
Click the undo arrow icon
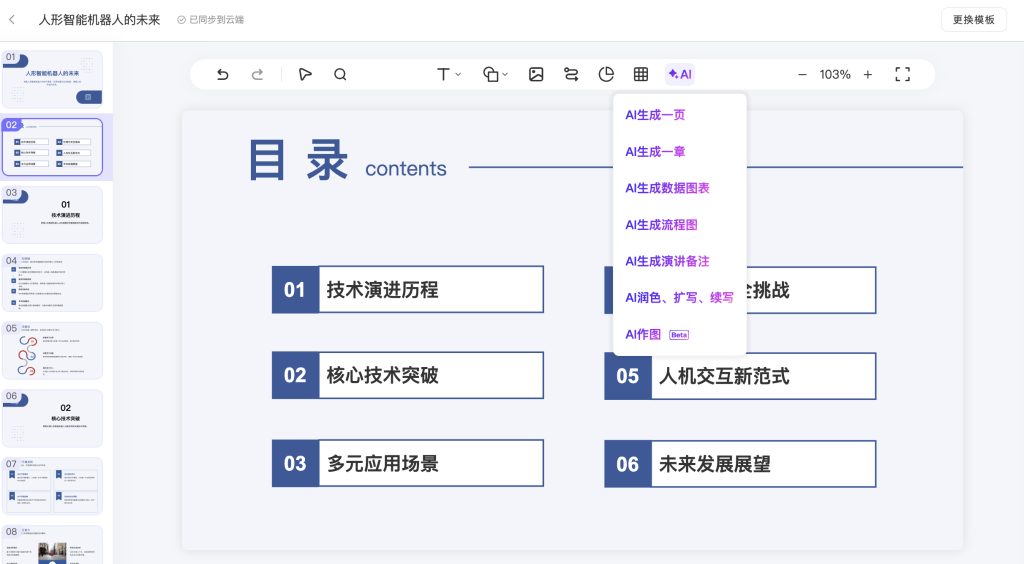click(x=223, y=74)
